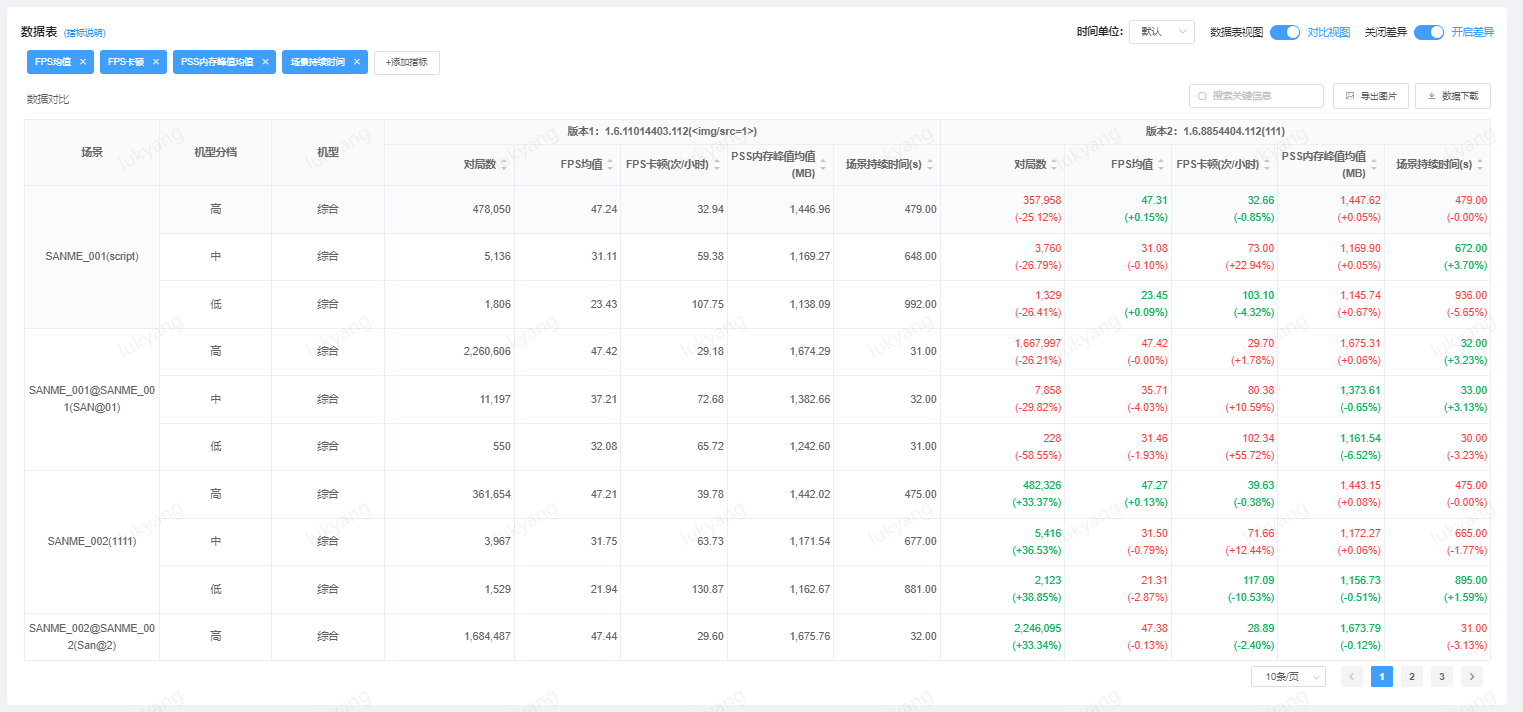Sort version 1 FPS均值 column
Screen dimensions: 1523x712
tap(610, 165)
